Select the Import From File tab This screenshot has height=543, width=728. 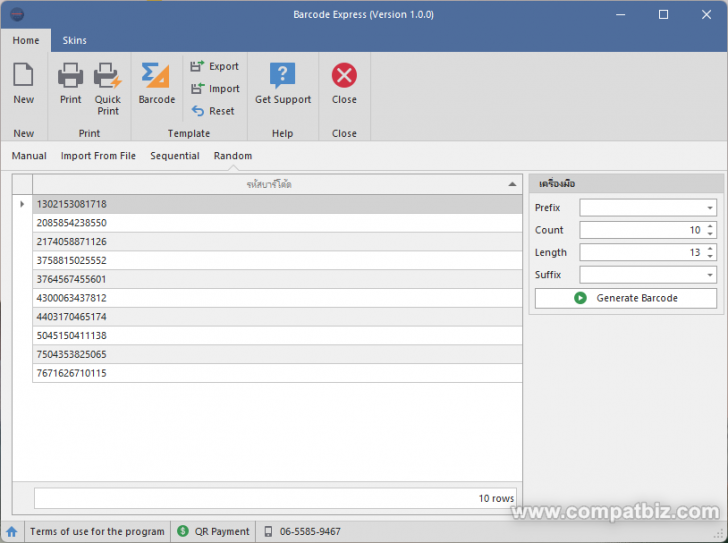pos(98,156)
